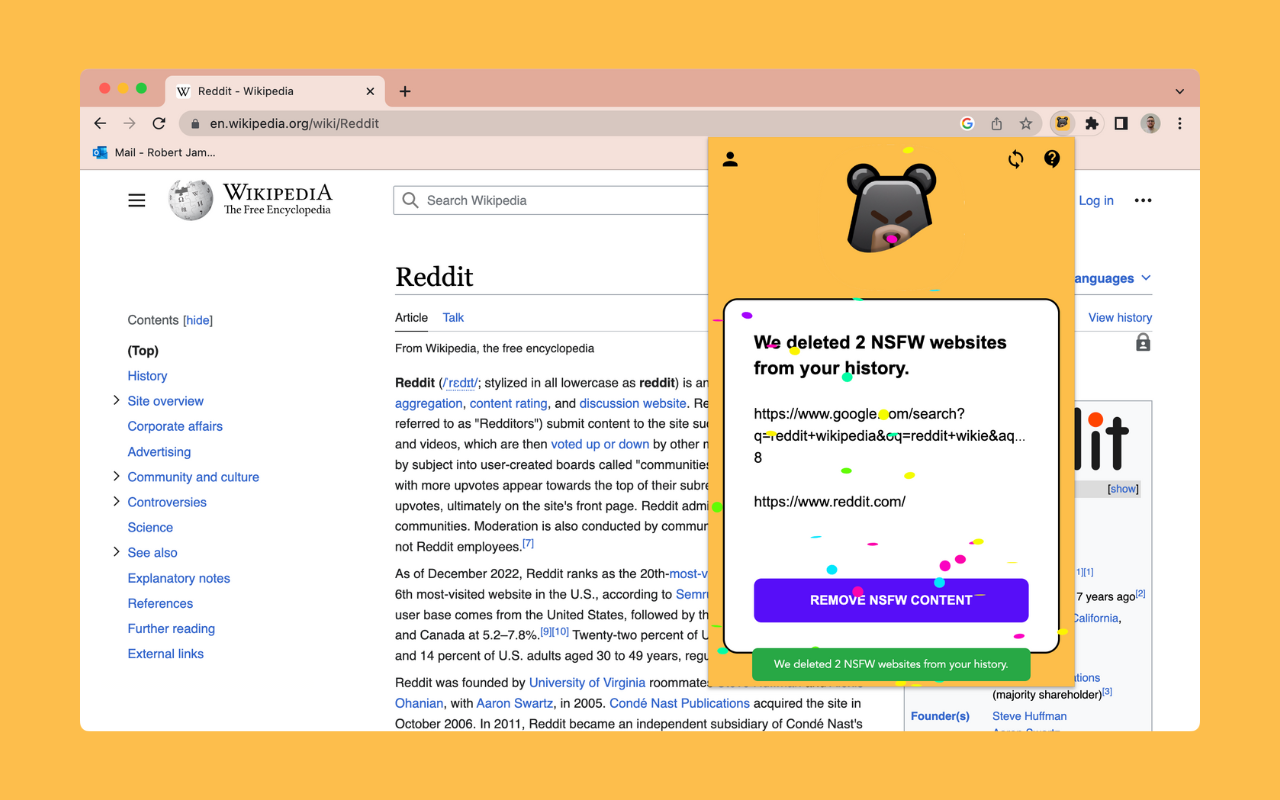Expand Site overview section chevron
The width and height of the screenshot is (1280, 800).
tap(116, 400)
